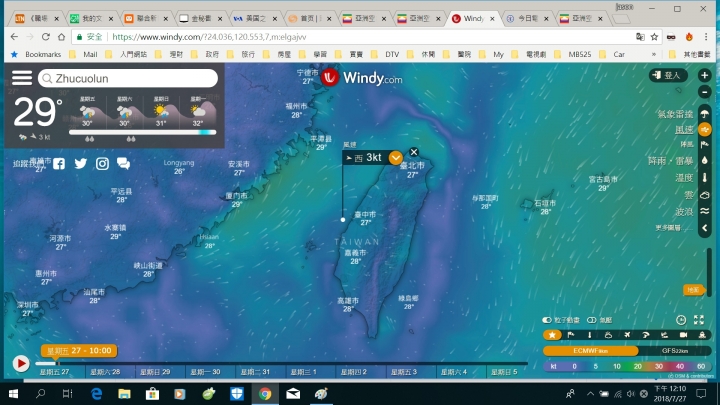This screenshot has width=720, height=405.
Task: Enter fullscreen map mode
Action: click(x=699, y=320)
